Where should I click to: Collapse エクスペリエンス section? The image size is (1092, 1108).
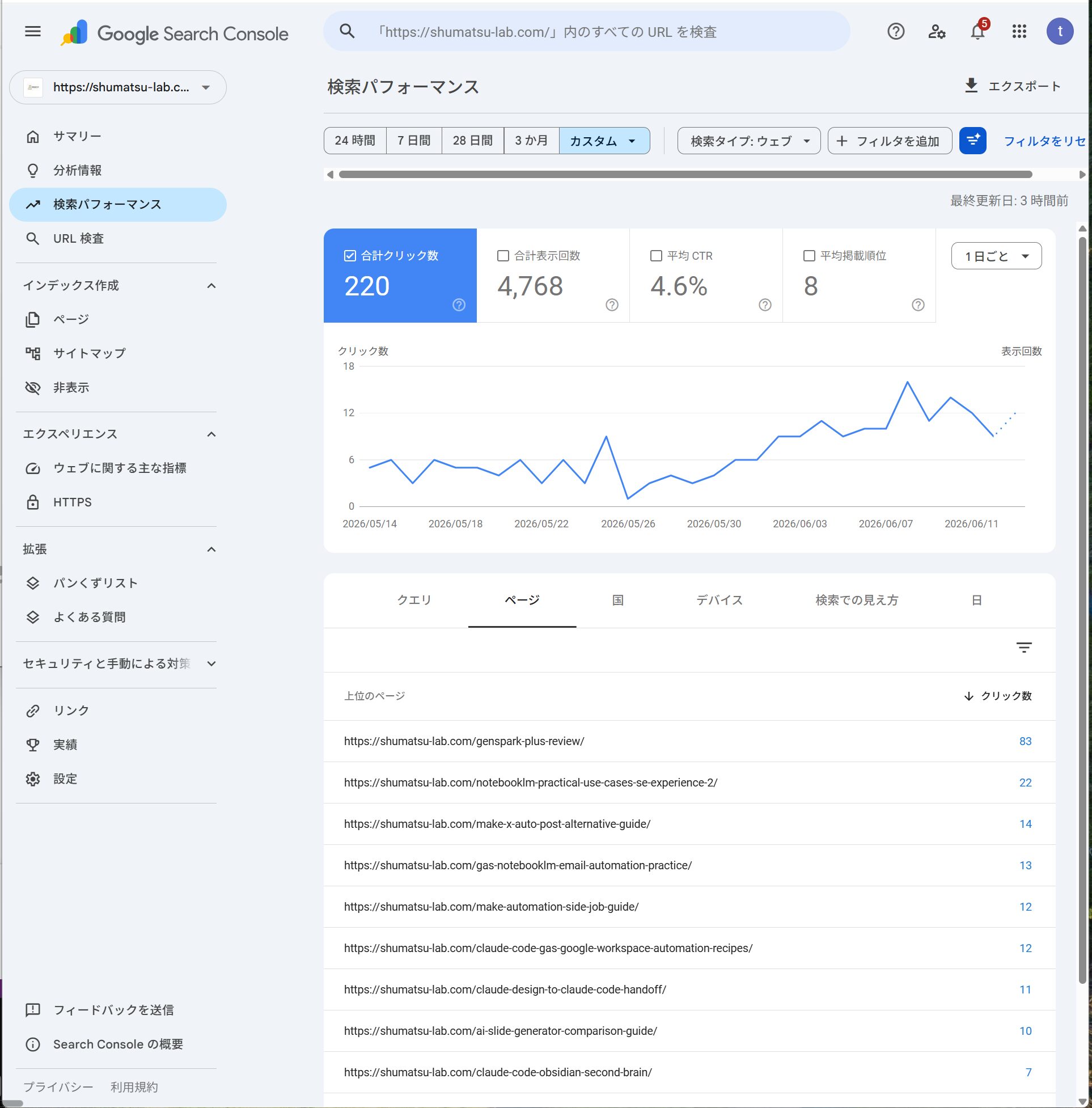pyautogui.click(x=211, y=434)
